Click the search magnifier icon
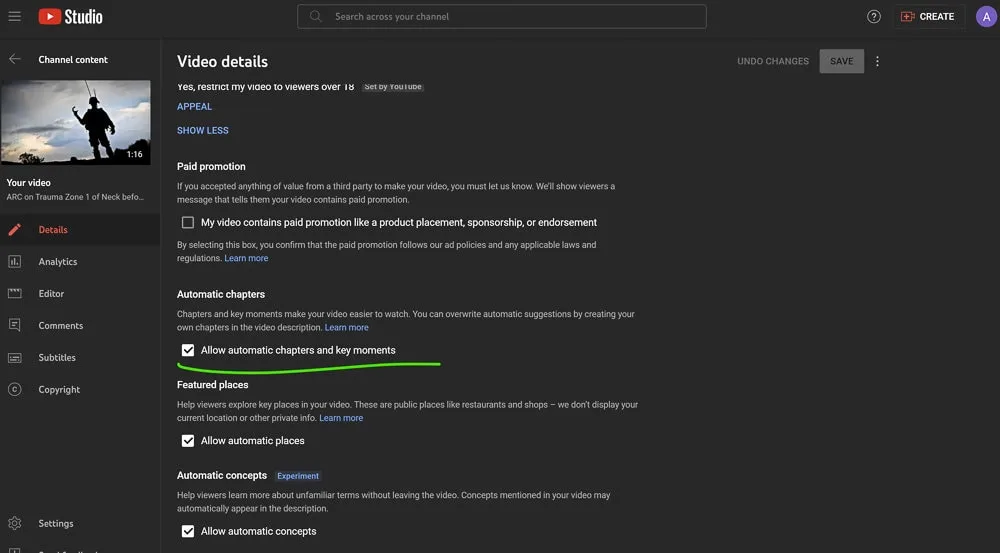The height and width of the screenshot is (553, 1000). (316, 17)
